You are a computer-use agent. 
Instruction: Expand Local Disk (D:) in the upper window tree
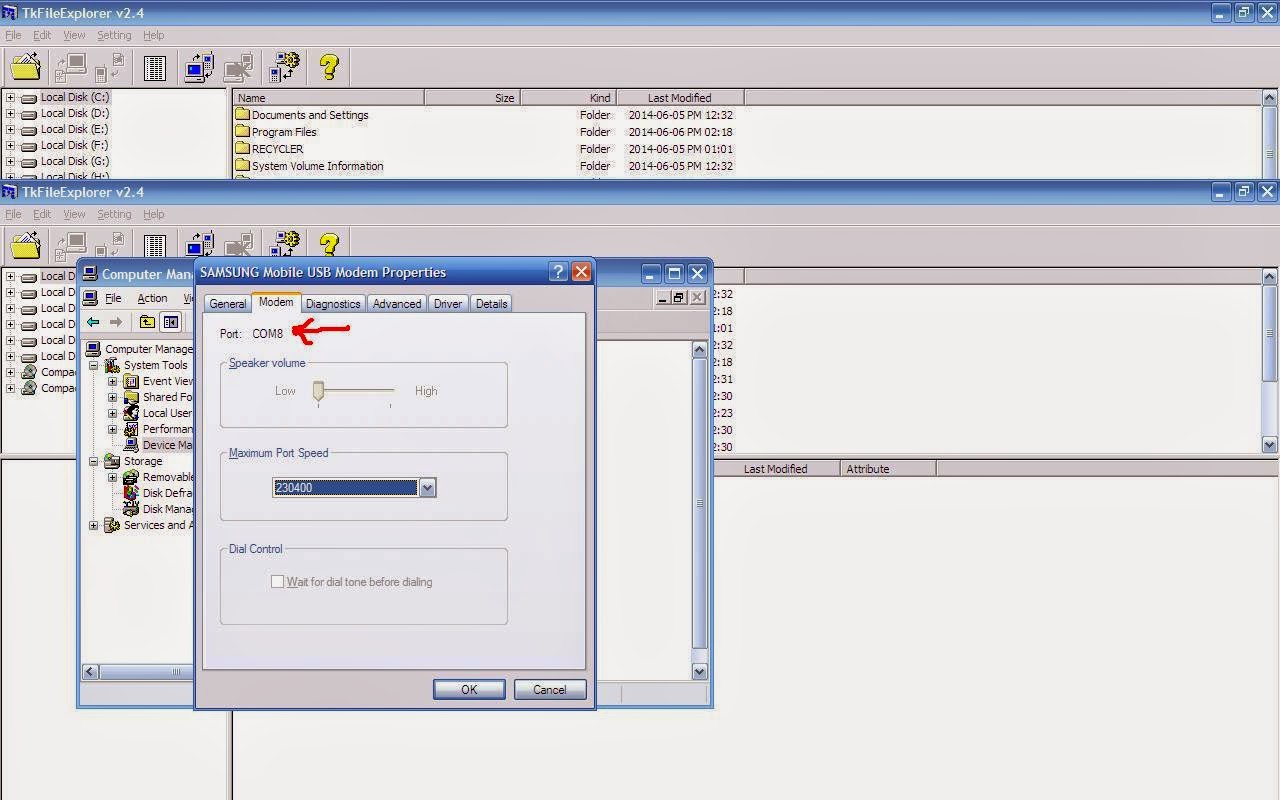(x=10, y=113)
